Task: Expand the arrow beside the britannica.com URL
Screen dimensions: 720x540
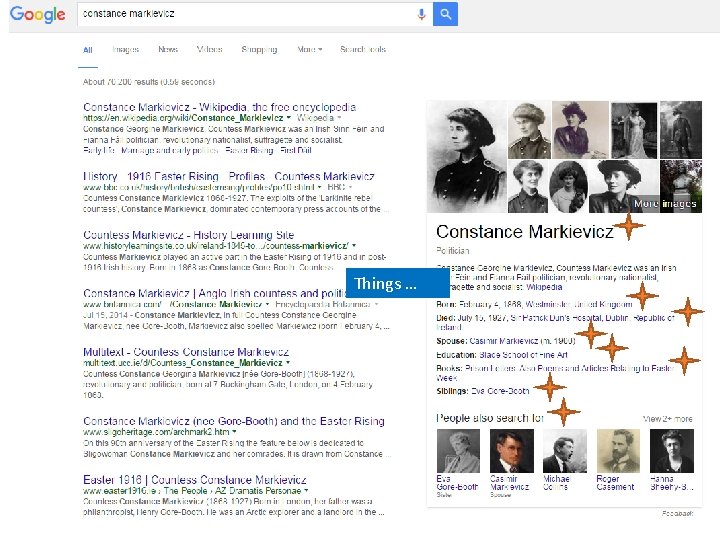Action: pos(267,304)
